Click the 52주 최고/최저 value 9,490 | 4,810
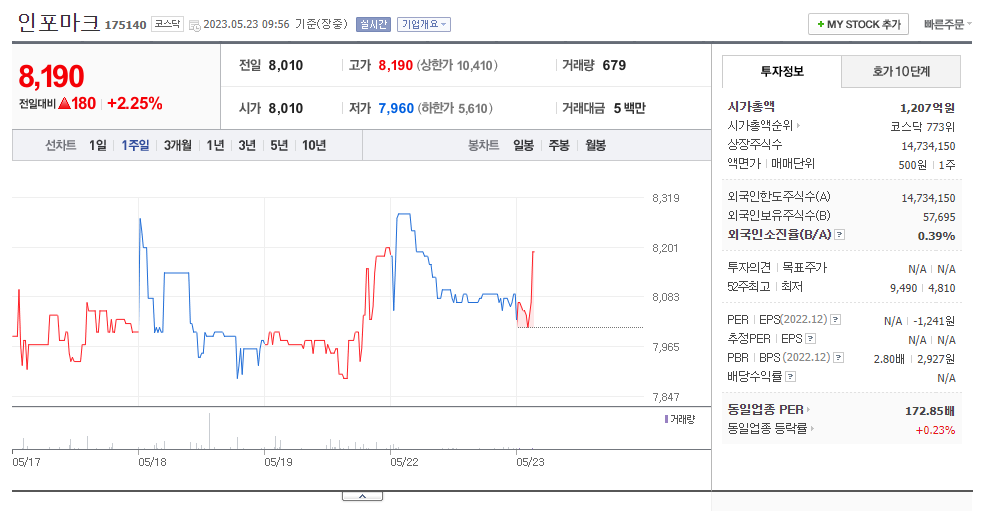 pos(922,288)
